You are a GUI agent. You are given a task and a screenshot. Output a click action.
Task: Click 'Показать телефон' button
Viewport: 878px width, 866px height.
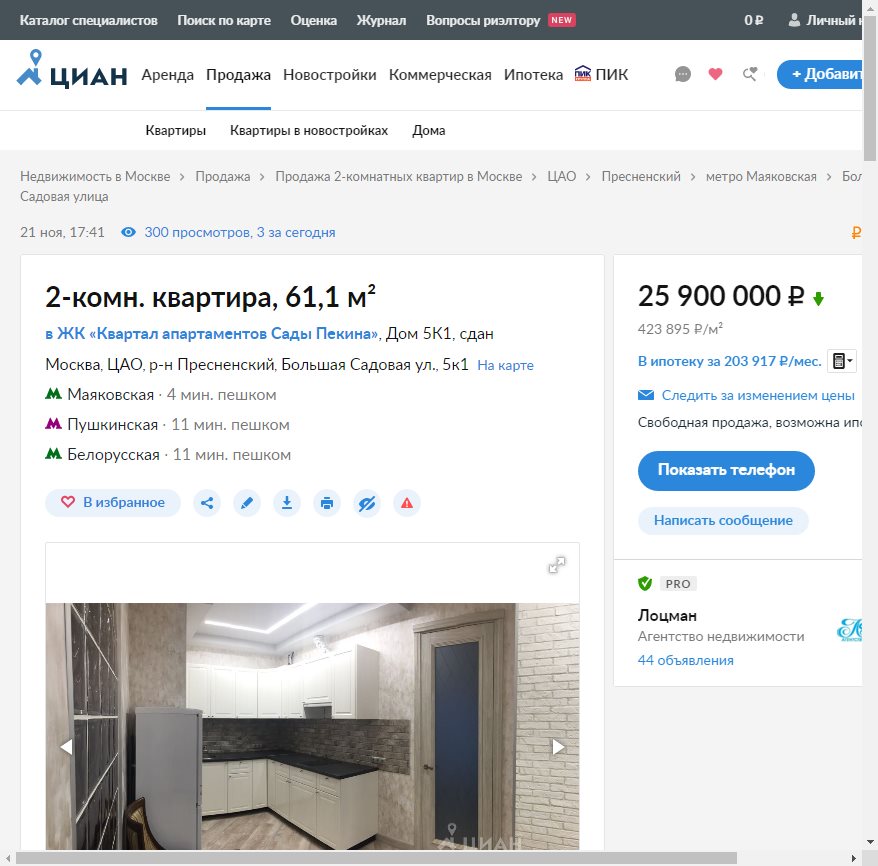click(x=726, y=470)
